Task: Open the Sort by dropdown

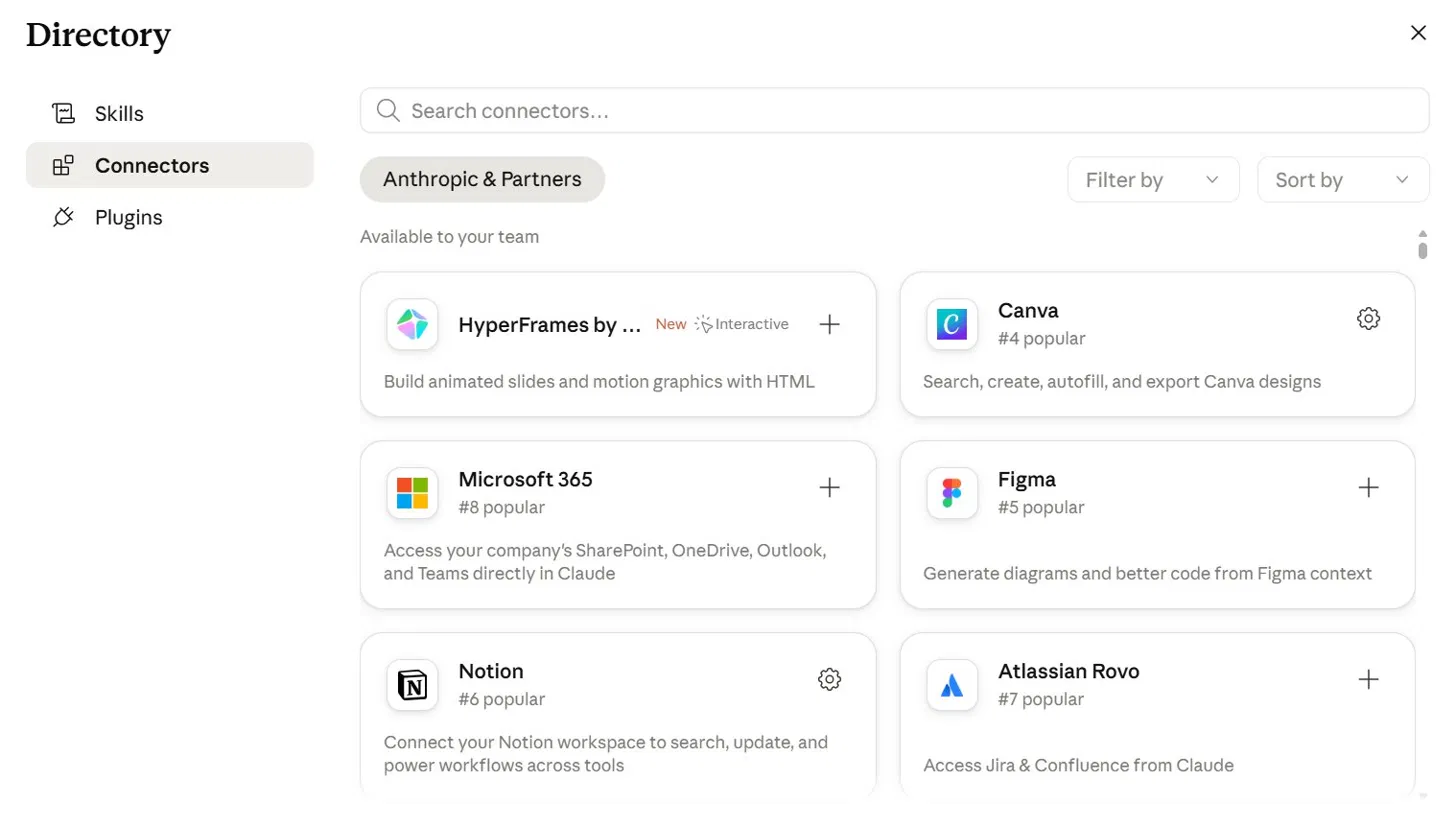Action: 1343,180
